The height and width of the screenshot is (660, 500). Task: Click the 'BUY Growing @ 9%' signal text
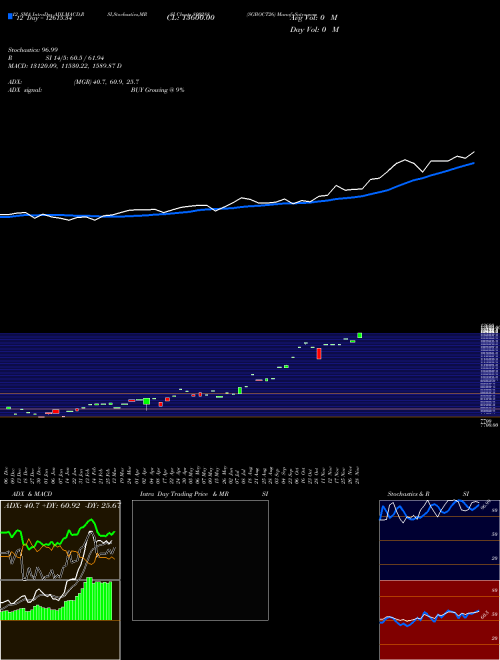point(157,90)
